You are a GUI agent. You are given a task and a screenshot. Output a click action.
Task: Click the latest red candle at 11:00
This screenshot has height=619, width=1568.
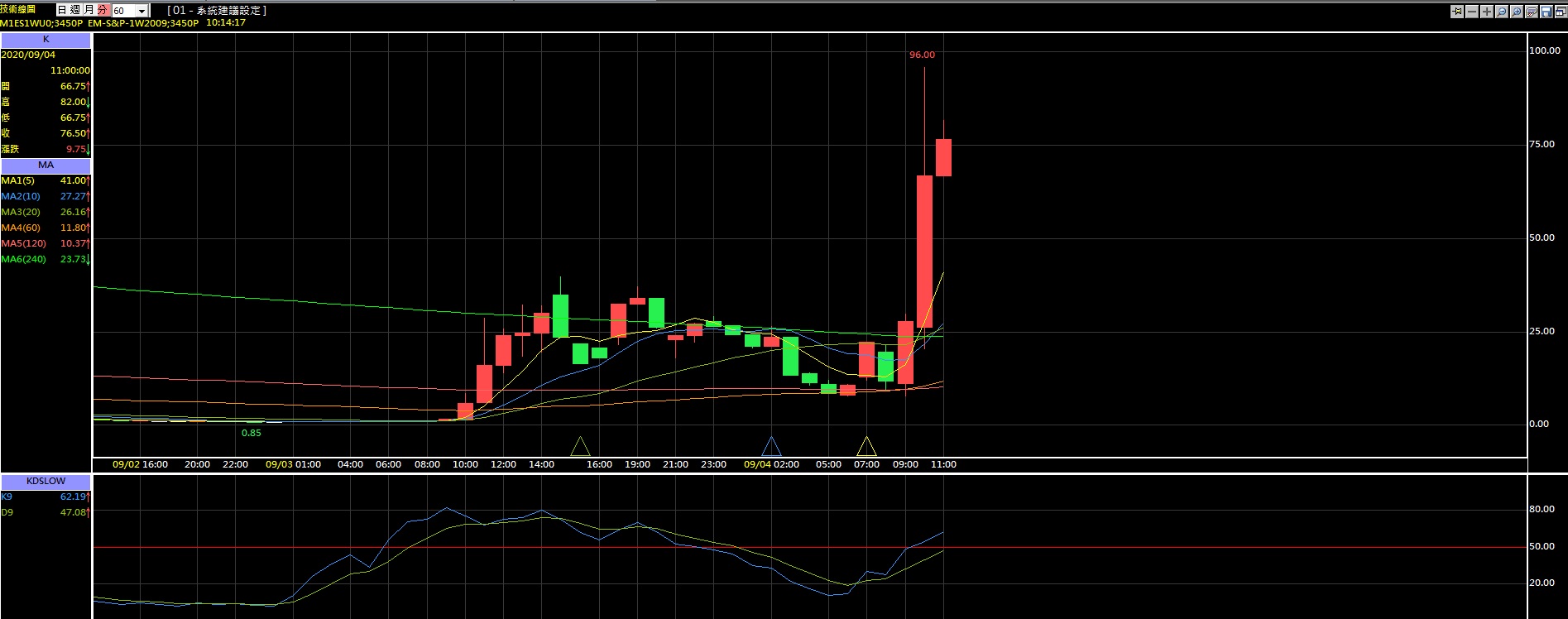coord(943,157)
